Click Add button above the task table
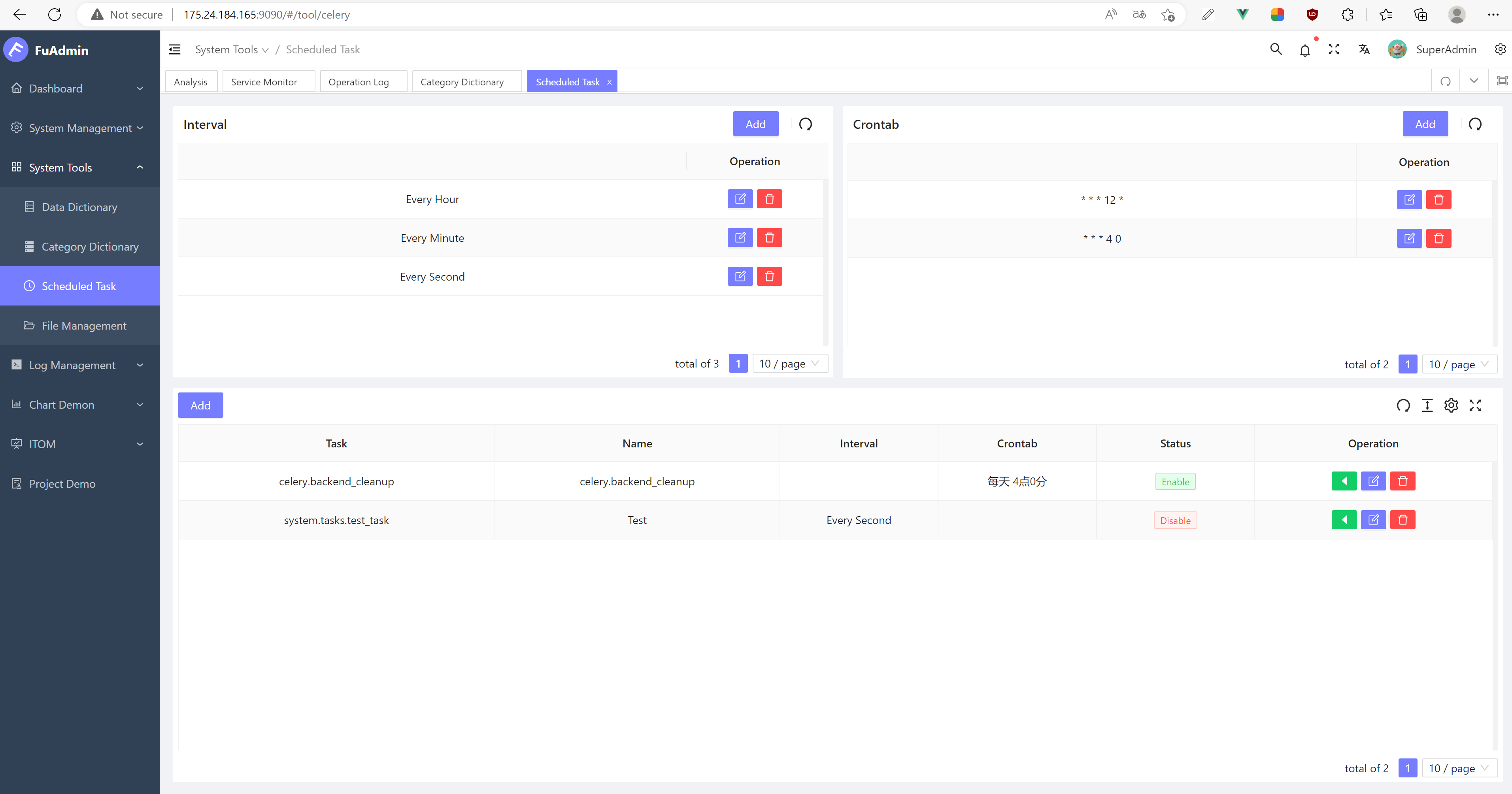 (200, 405)
